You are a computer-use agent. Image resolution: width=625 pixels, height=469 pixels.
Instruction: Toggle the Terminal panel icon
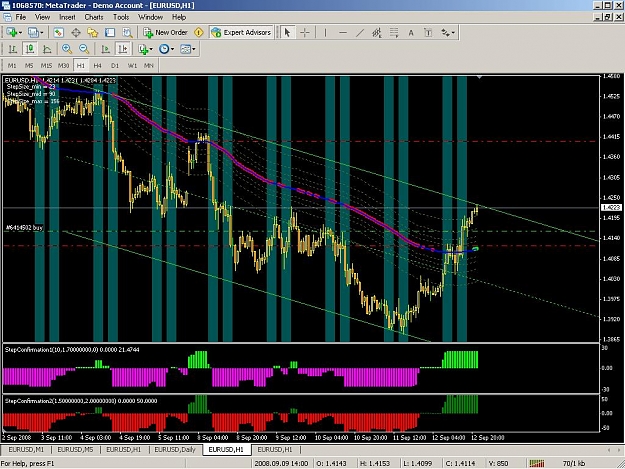tap(110, 33)
